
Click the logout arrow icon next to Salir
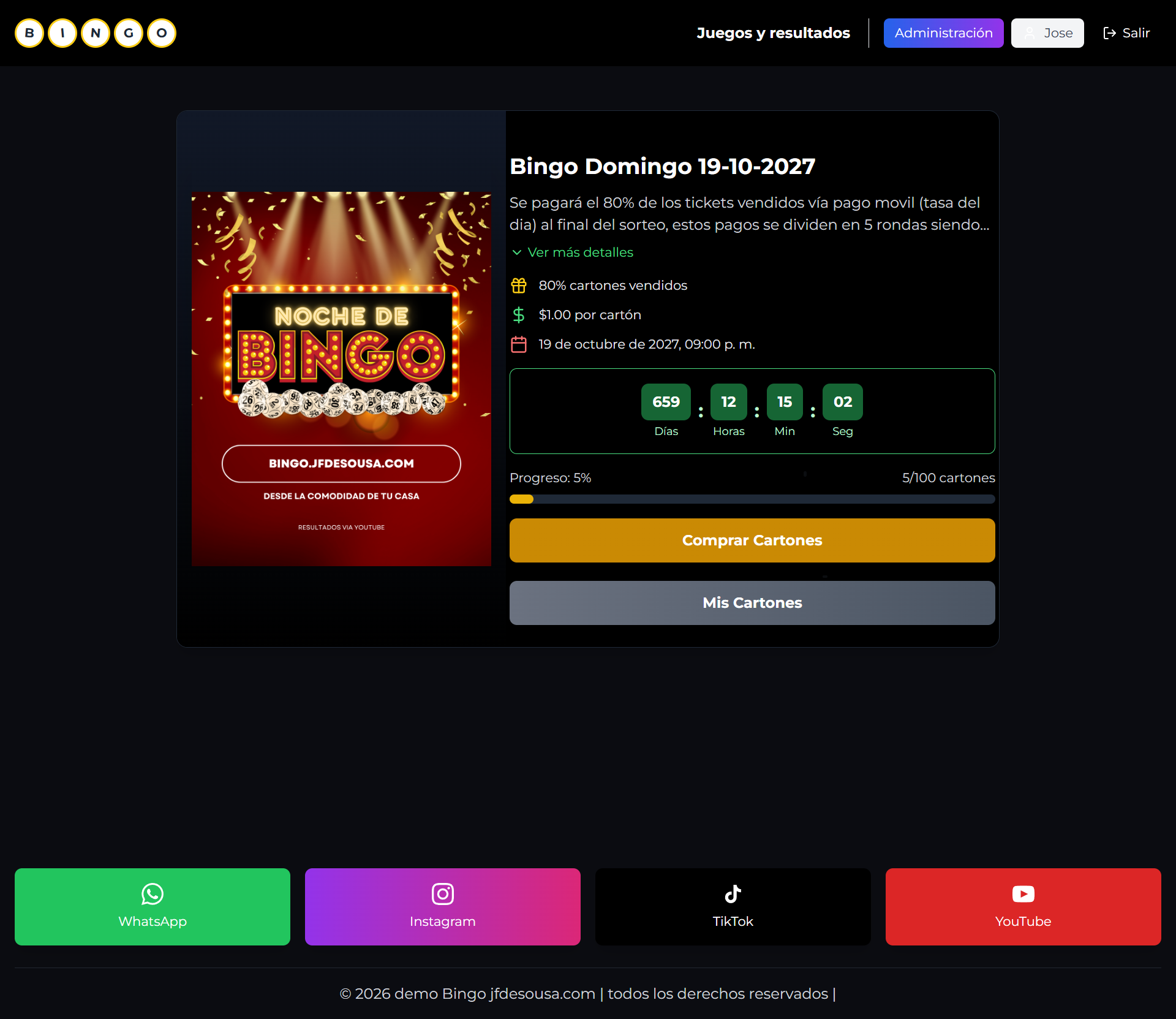(1109, 33)
